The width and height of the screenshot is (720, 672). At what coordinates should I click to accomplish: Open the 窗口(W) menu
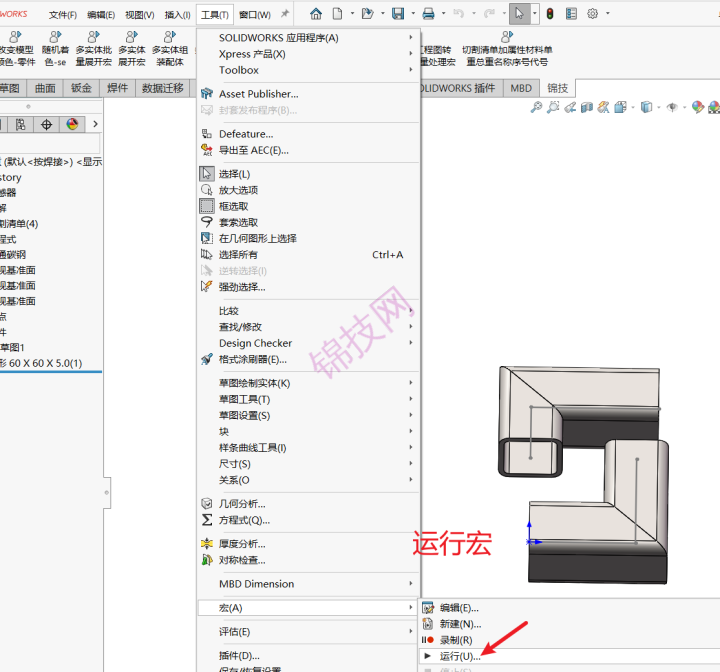coord(255,15)
